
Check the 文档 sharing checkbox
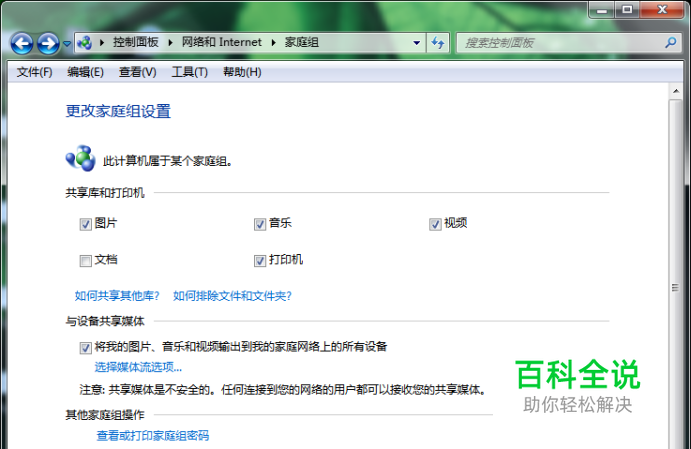pyautogui.click(x=85, y=261)
